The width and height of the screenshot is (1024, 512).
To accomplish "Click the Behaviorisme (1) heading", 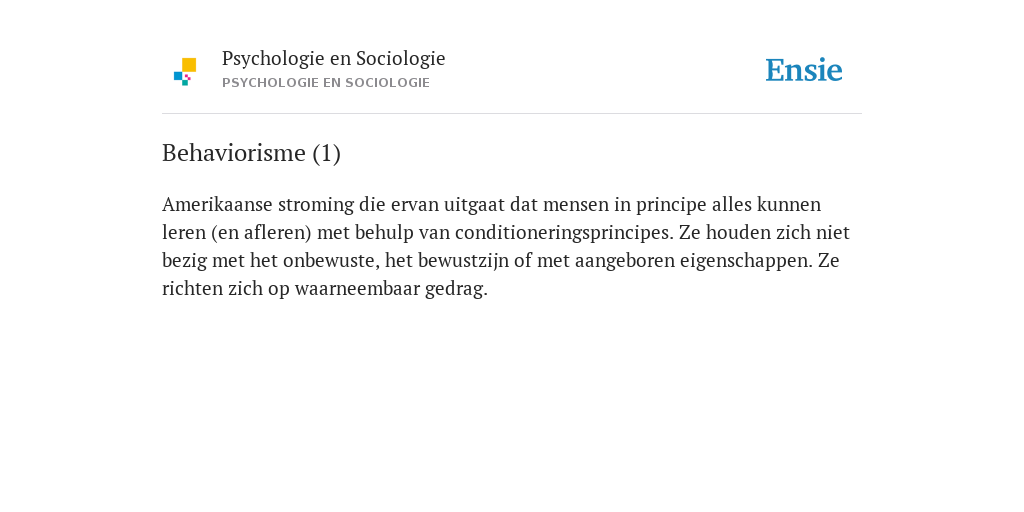I will pyautogui.click(x=251, y=153).
